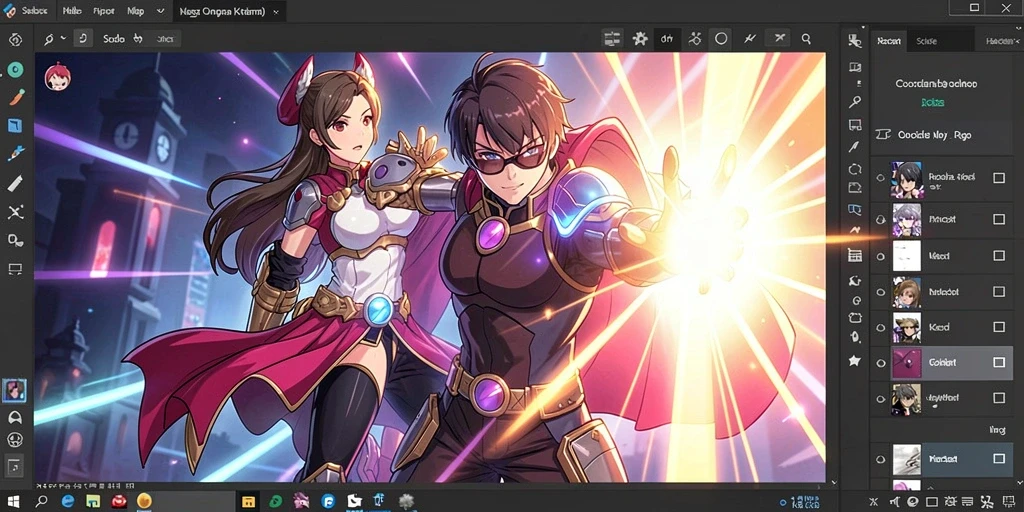Open the gear settings icon in top toolbar
Viewport: 1024px width, 512px height.
pos(640,39)
